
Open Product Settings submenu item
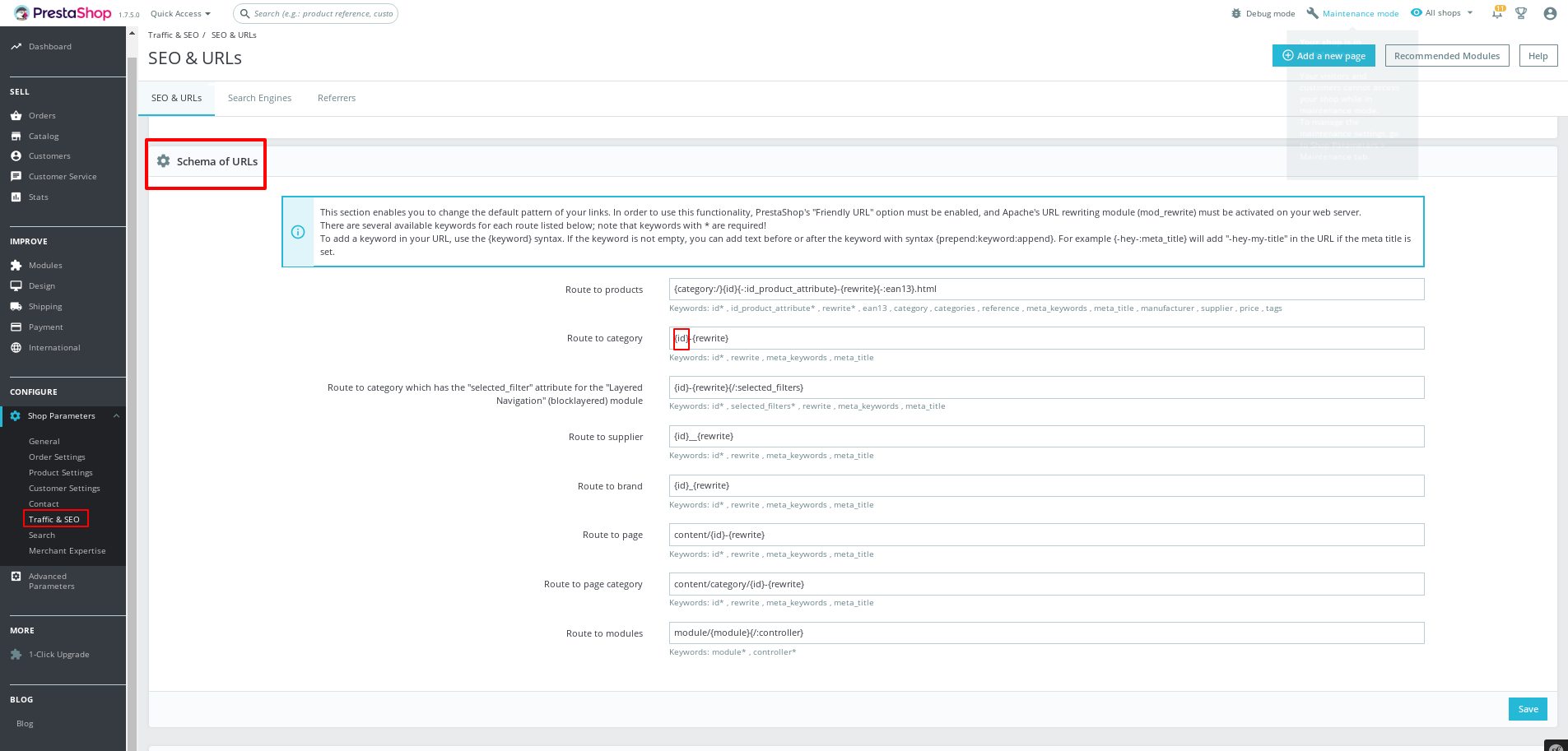tap(61, 473)
